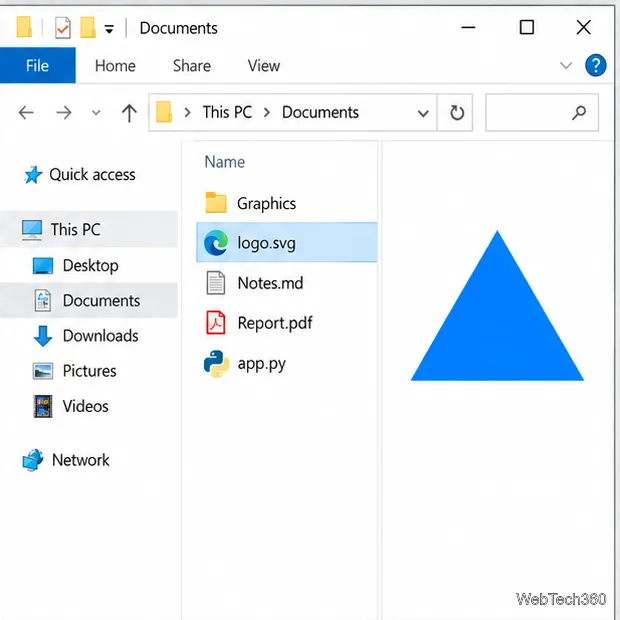This screenshot has width=620, height=620.
Task: Switch to the Home ribbon tab
Action: pyautogui.click(x=115, y=66)
